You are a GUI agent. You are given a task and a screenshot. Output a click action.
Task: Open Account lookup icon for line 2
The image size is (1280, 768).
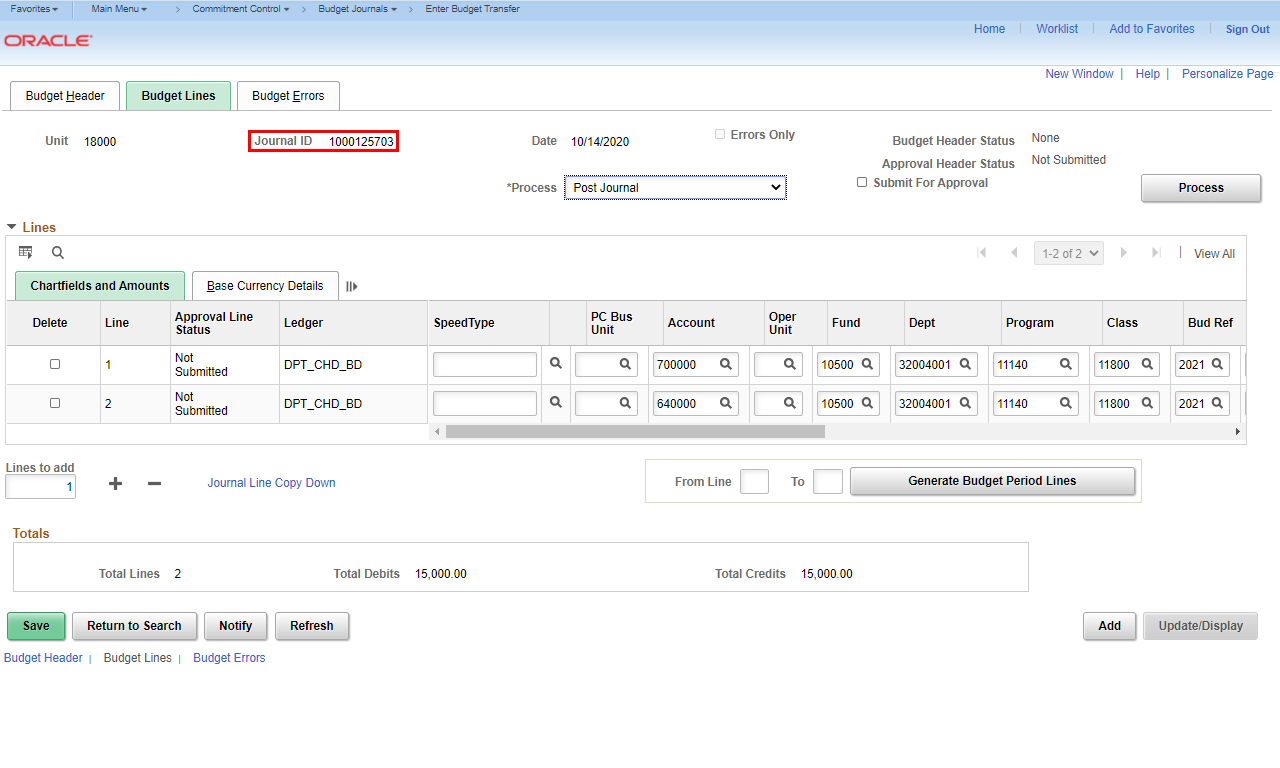pos(726,404)
